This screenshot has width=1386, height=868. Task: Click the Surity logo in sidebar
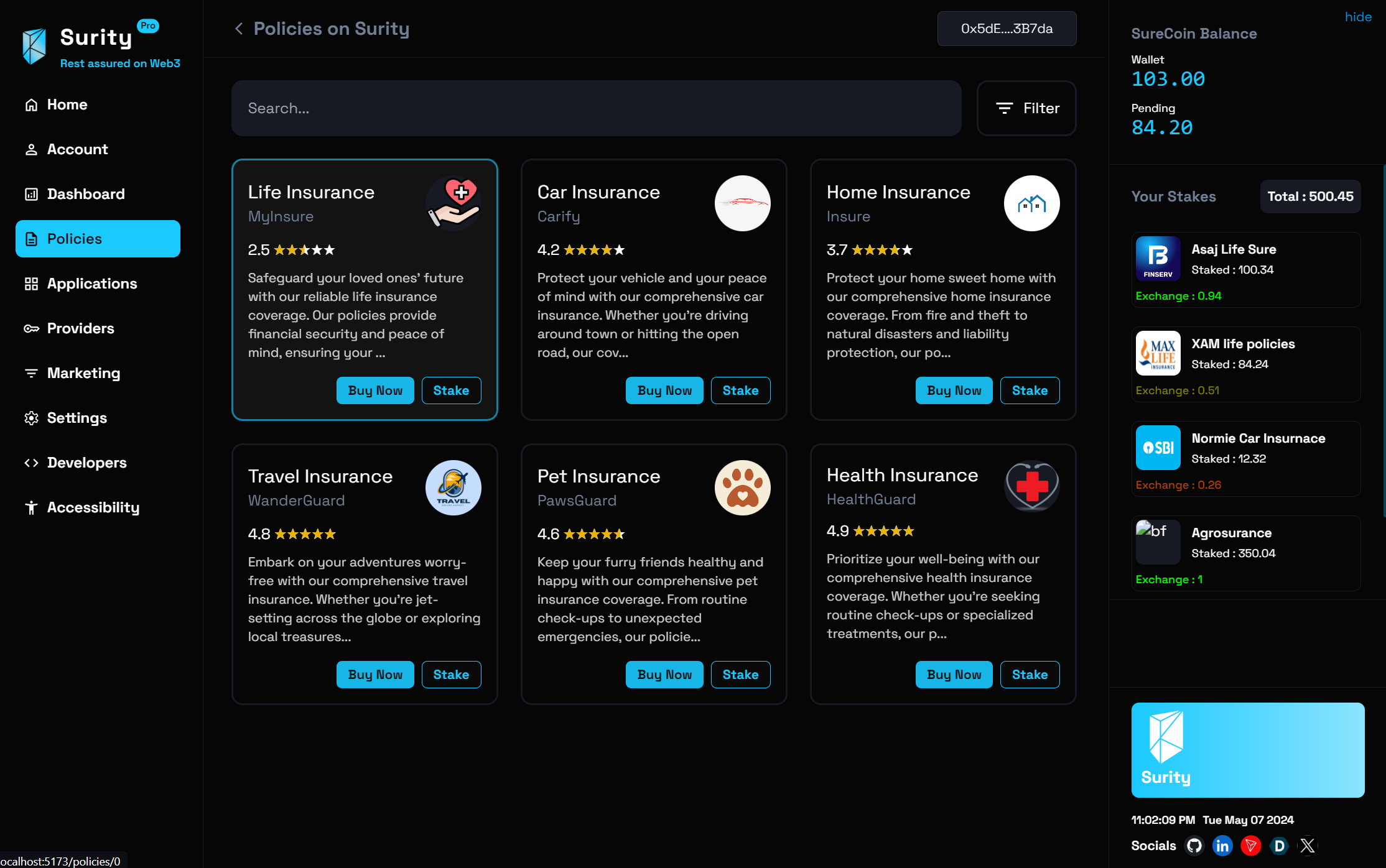(35, 46)
